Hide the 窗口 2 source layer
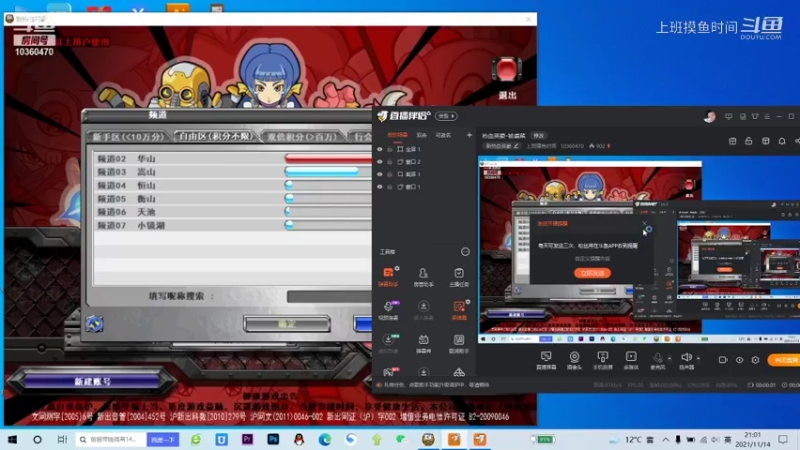The width and height of the screenshot is (800, 450). point(380,162)
